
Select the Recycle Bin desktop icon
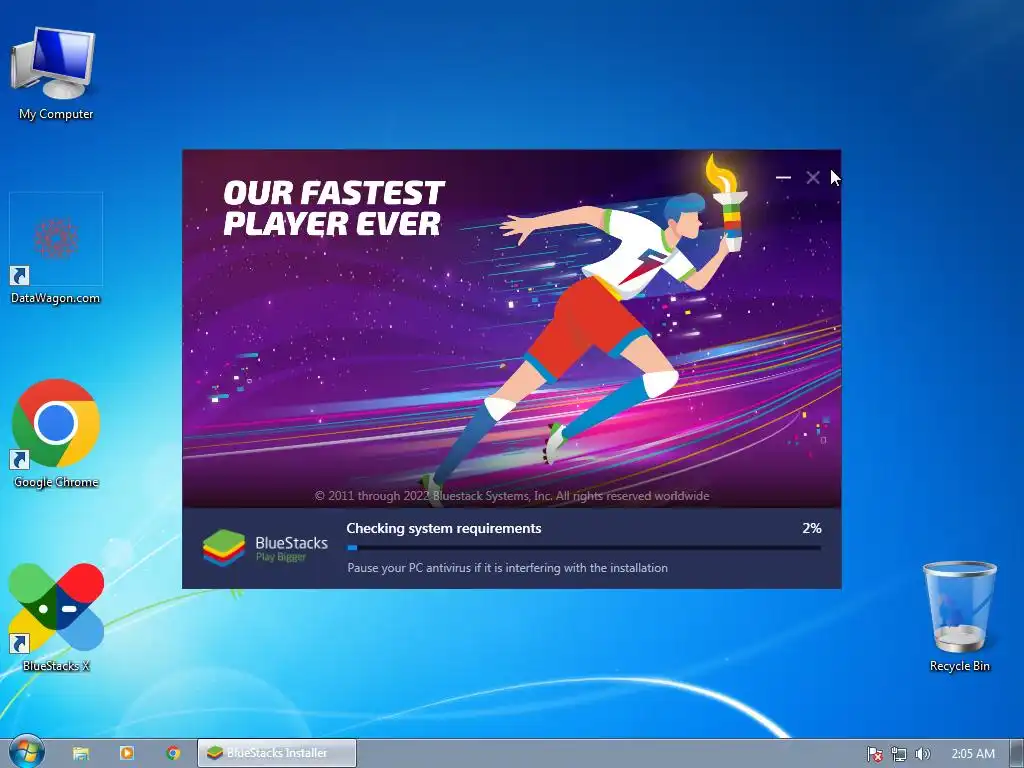[x=959, y=616]
